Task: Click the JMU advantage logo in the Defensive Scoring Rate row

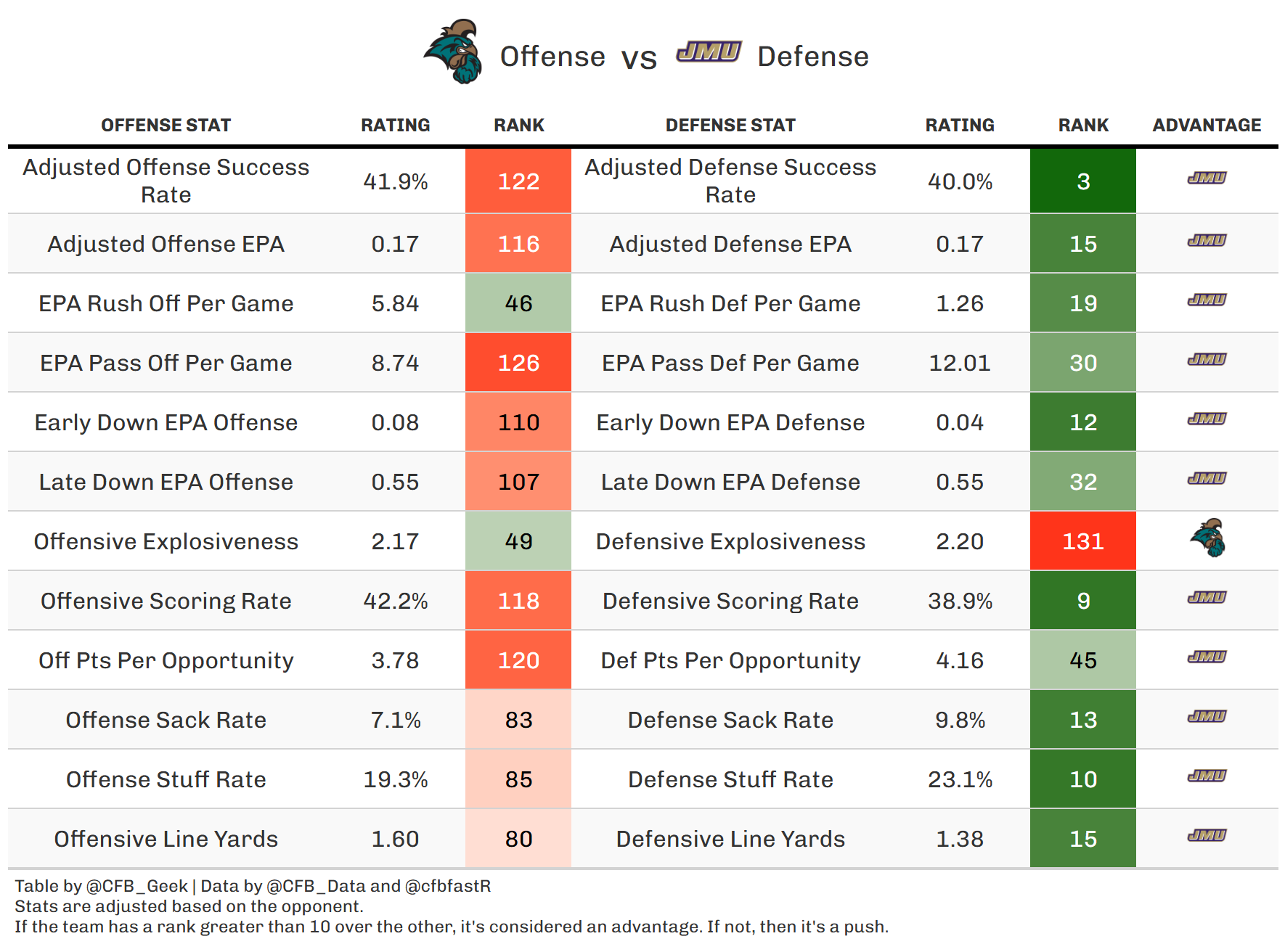Action: 1207,597
